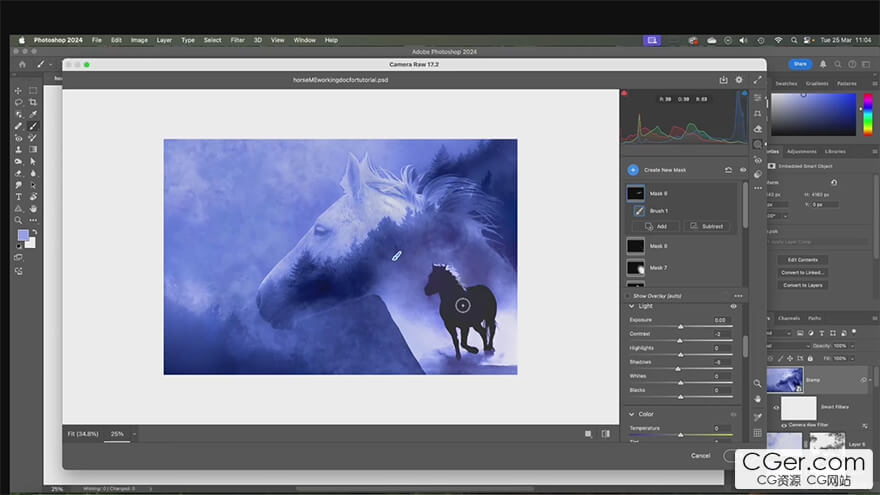Toggle the Show Overlay checkbox
The image size is (880, 495).
[x=628, y=296]
